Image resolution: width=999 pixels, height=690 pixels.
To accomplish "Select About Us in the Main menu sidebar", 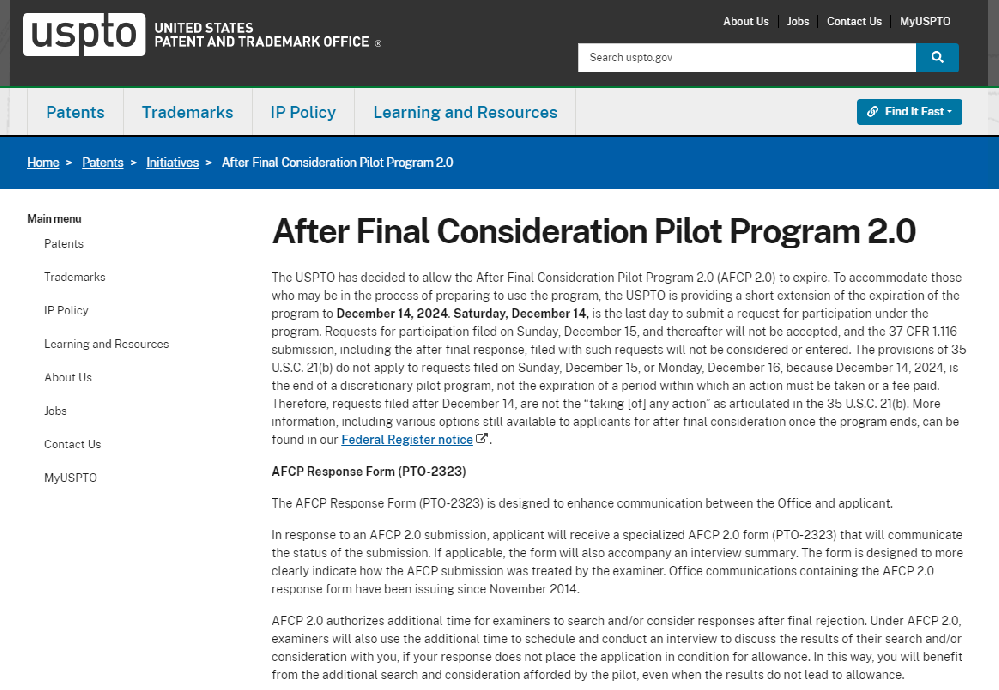I will click(x=68, y=377).
